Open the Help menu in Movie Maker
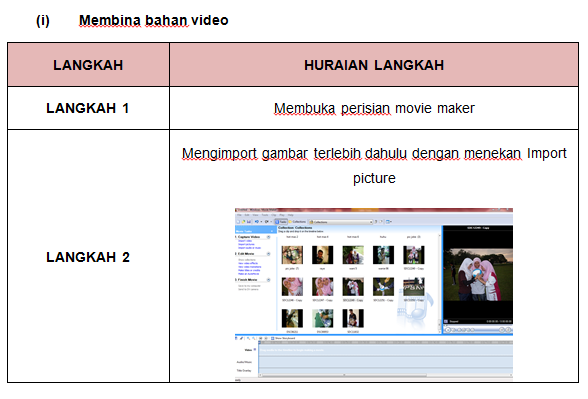 [x=291, y=215]
